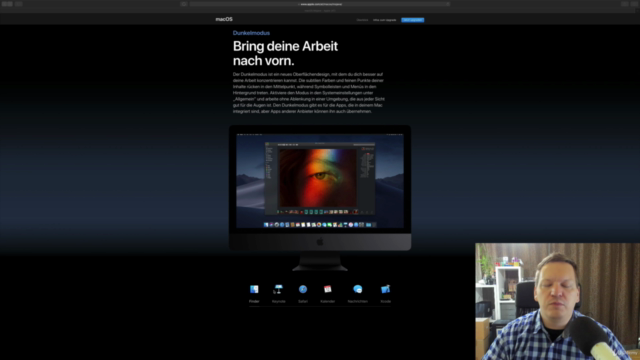Open the Kalender tab label

(x=327, y=301)
